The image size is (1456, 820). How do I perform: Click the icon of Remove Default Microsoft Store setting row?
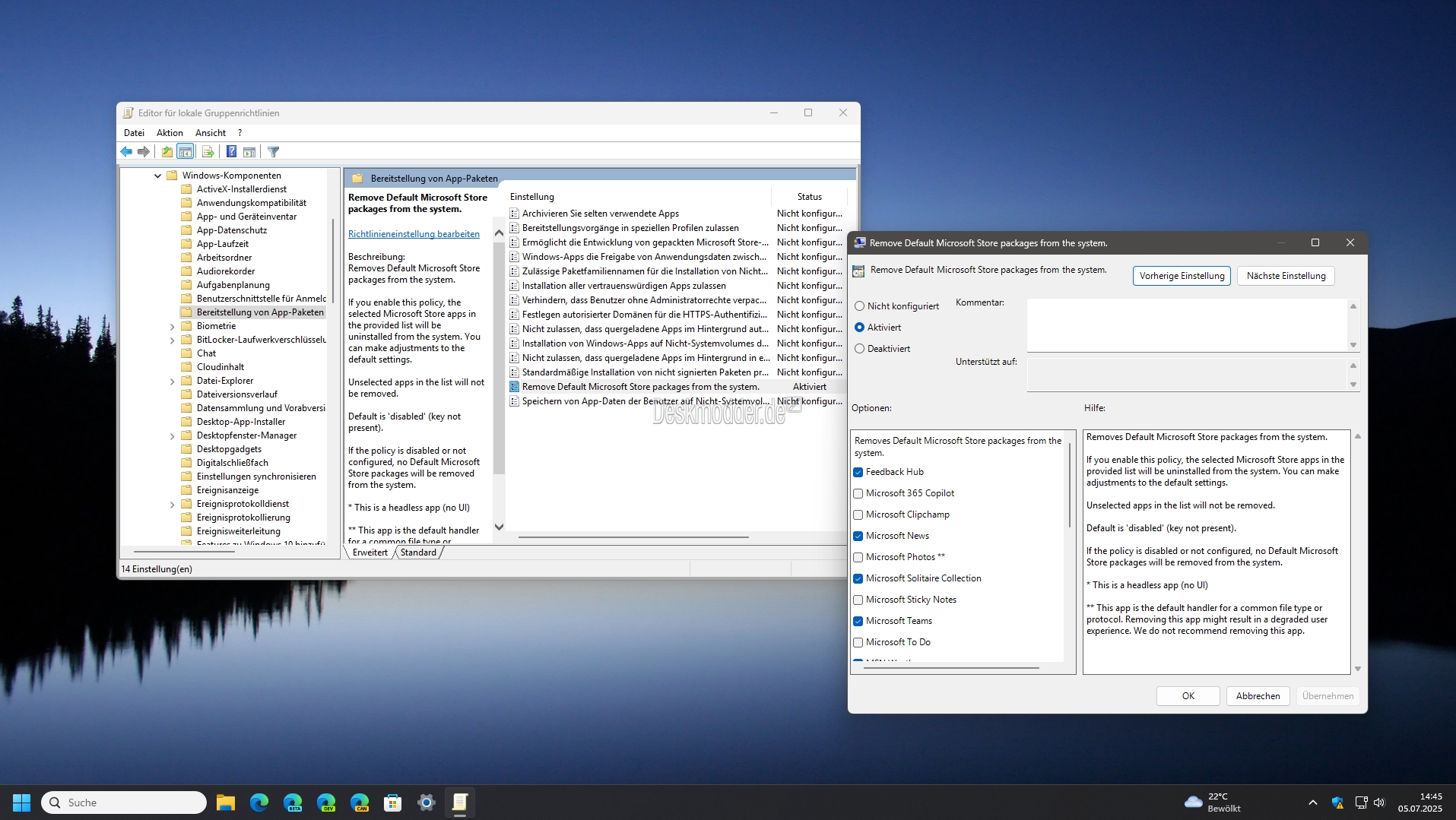[x=515, y=387]
